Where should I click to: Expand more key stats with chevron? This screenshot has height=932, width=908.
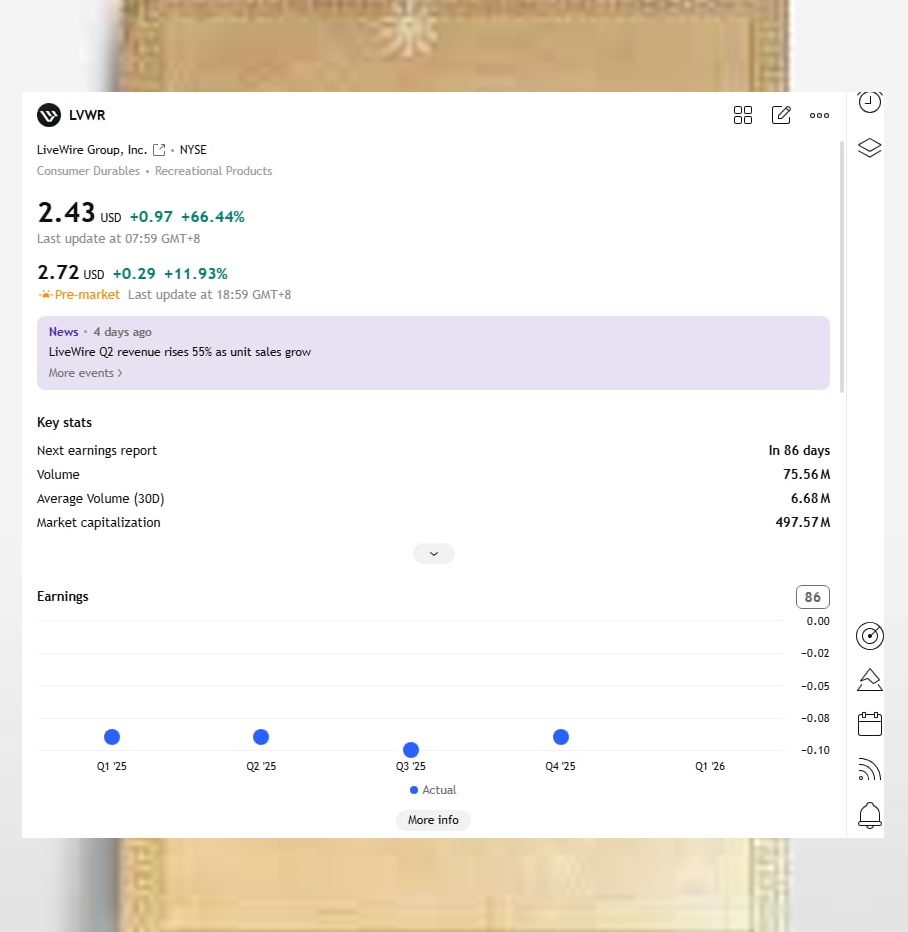click(434, 554)
